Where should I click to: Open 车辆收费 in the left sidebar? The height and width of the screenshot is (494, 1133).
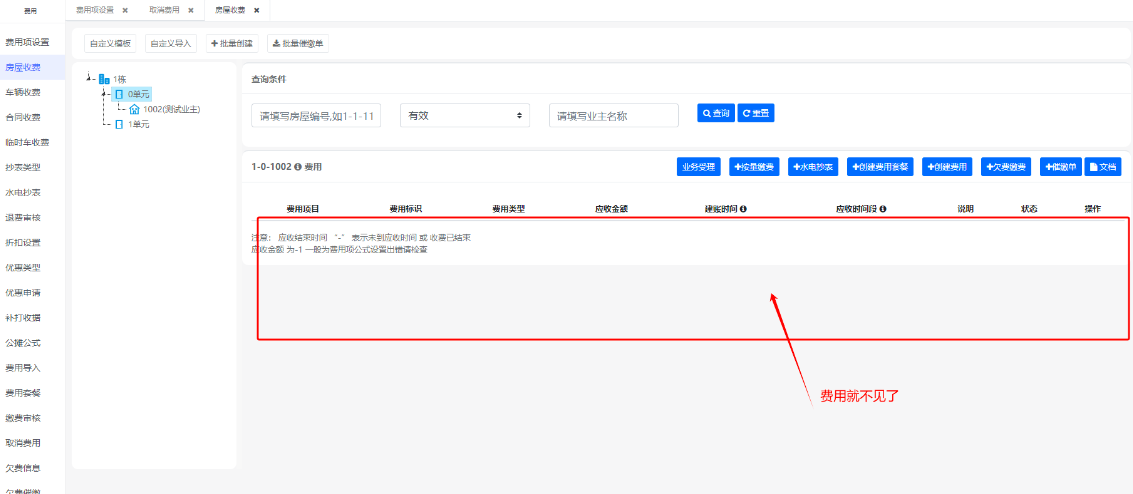(x=23, y=92)
